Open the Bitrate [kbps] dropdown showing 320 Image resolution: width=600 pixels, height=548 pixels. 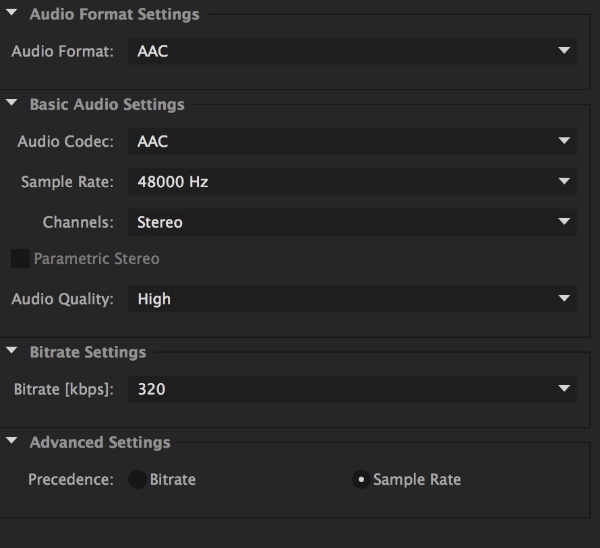pyautogui.click(x=352, y=389)
